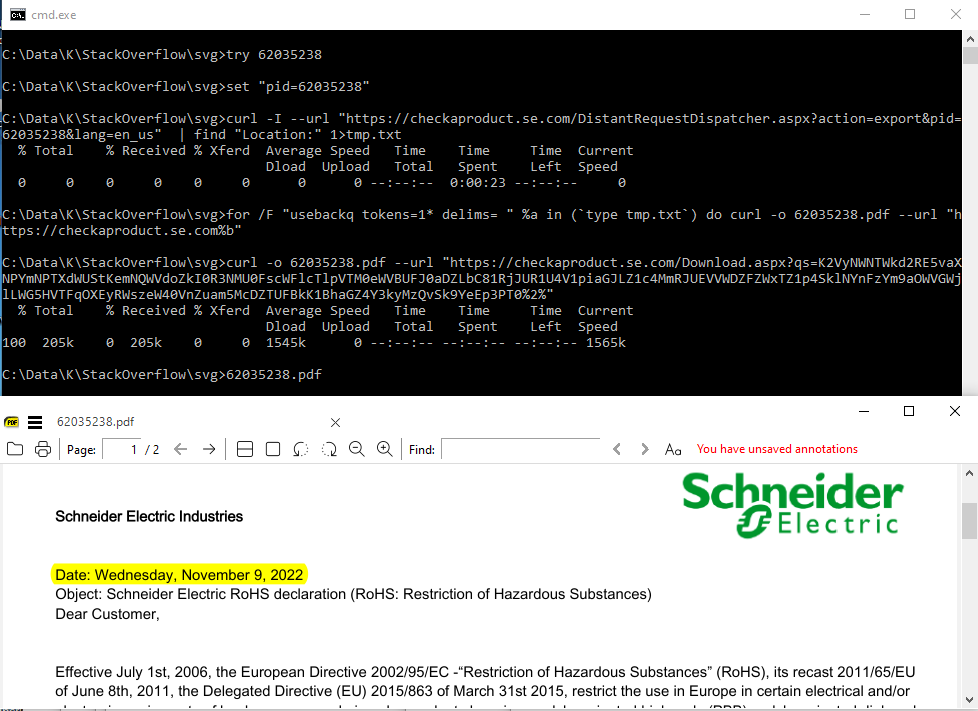Image resolution: width=978 pixels, height=711 pixels.
Task: Click the PDF viewer scrollbar down arrow
Action: coord(969,700)
